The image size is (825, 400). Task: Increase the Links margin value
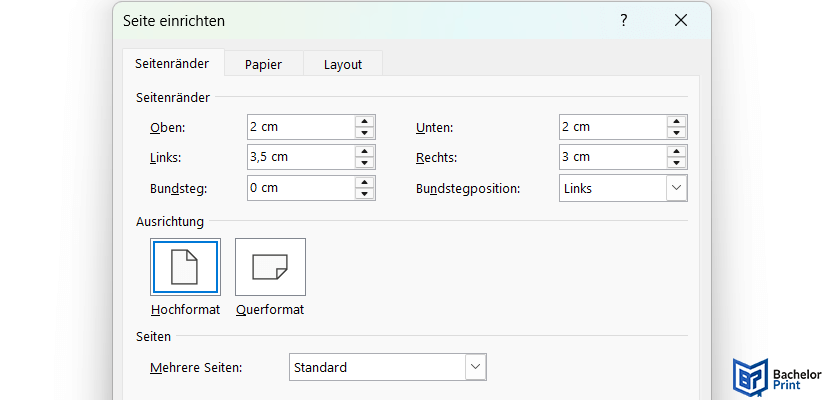pyautogui.click(x=364, y=152)
